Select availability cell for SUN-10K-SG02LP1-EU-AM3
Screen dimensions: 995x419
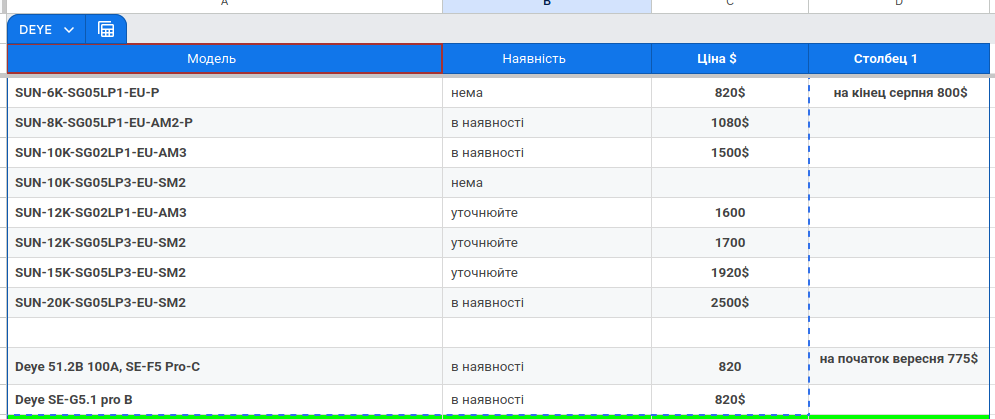547,153
